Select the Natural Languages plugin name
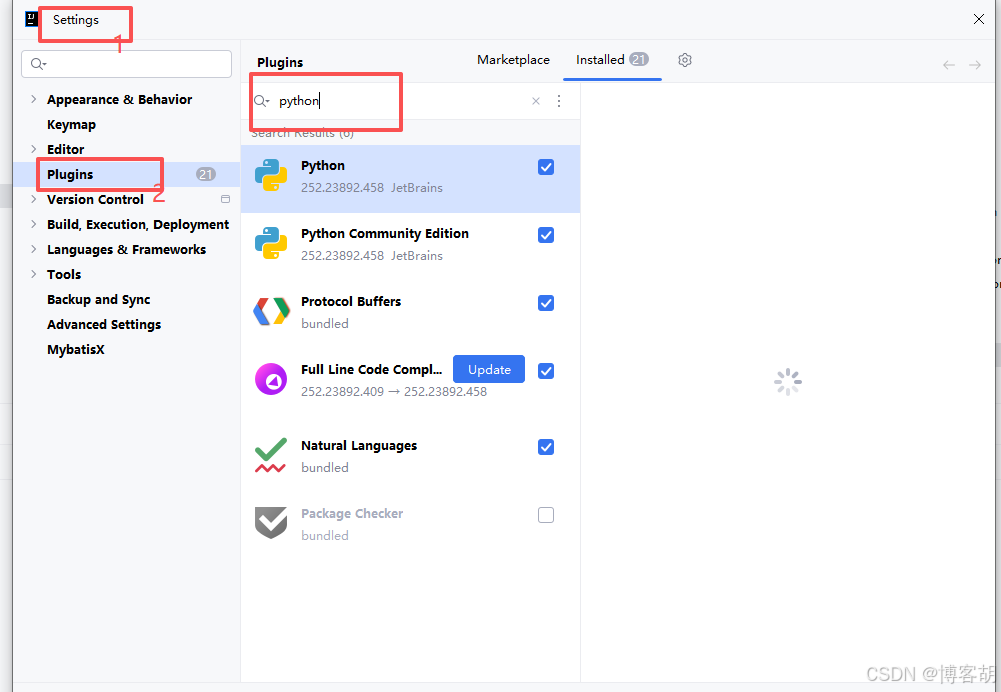This screenshot has height=692, width=1001. pyautogui.click(x=359, y=446)
